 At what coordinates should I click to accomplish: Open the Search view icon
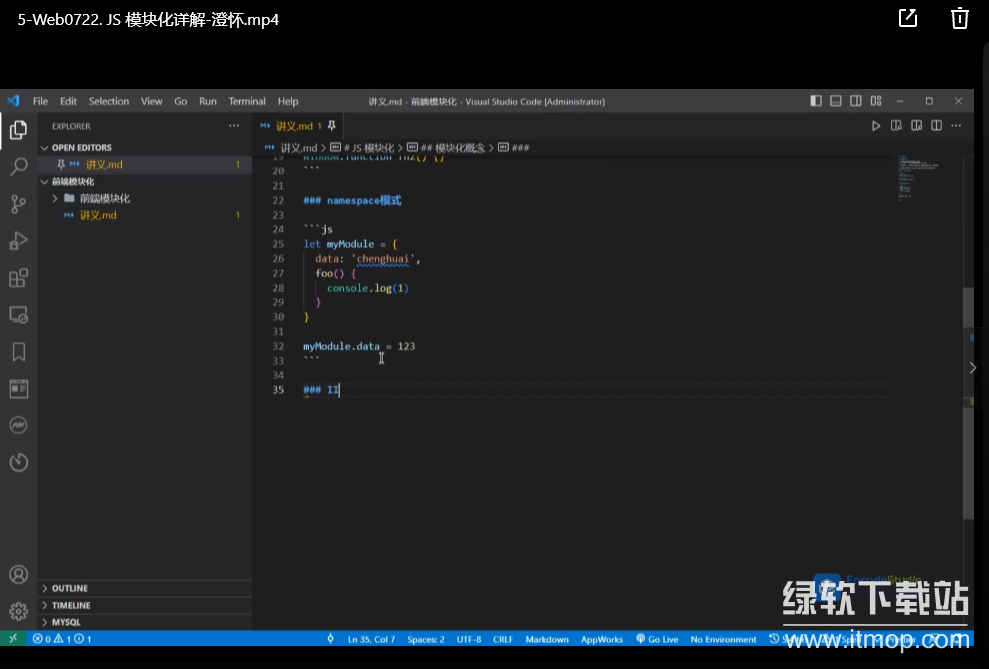point(18,166)
